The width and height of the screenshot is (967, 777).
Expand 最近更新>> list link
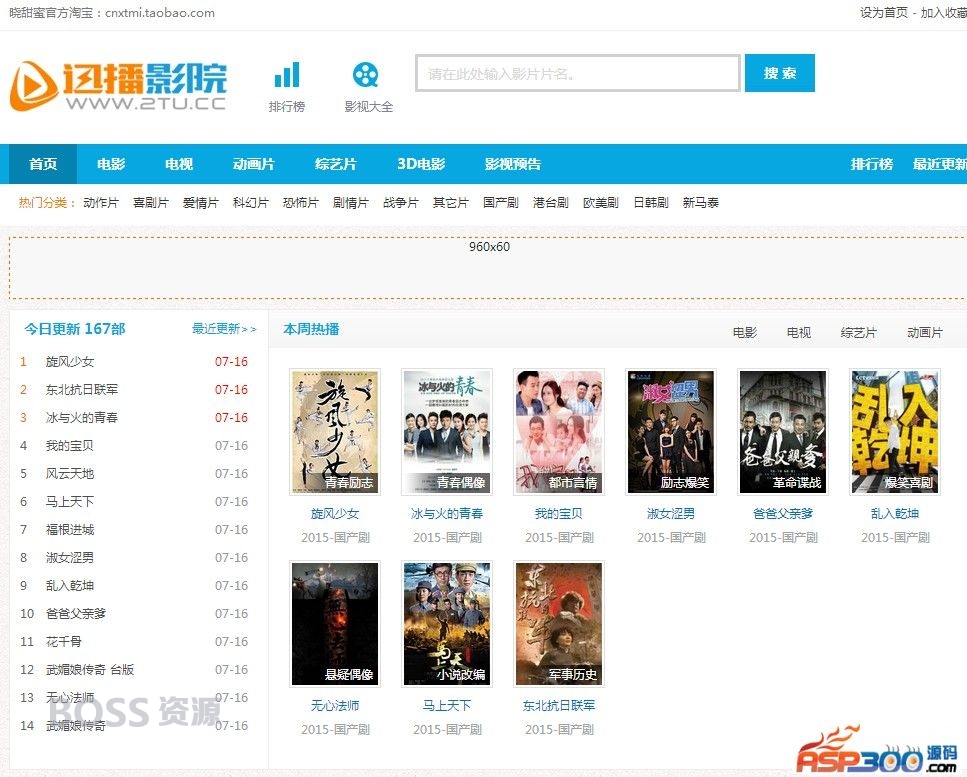[224, 329]
